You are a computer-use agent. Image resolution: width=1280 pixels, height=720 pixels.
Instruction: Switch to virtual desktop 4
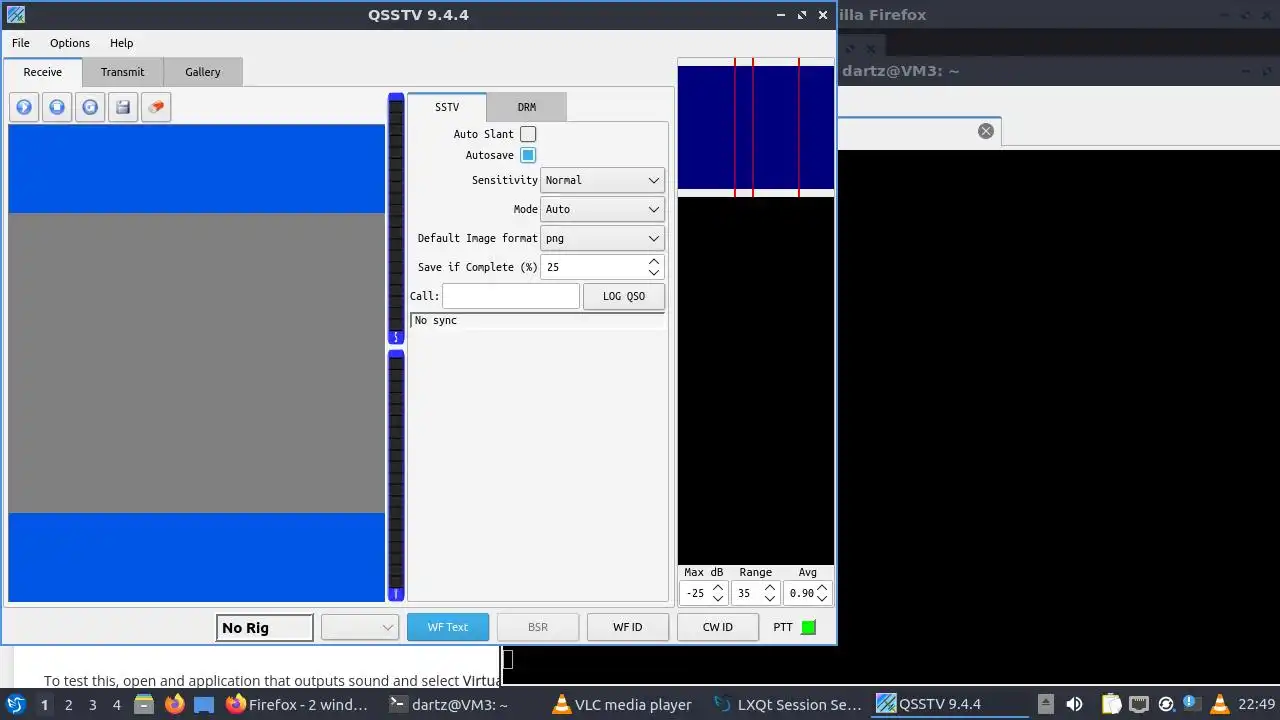tap(116, 704)
